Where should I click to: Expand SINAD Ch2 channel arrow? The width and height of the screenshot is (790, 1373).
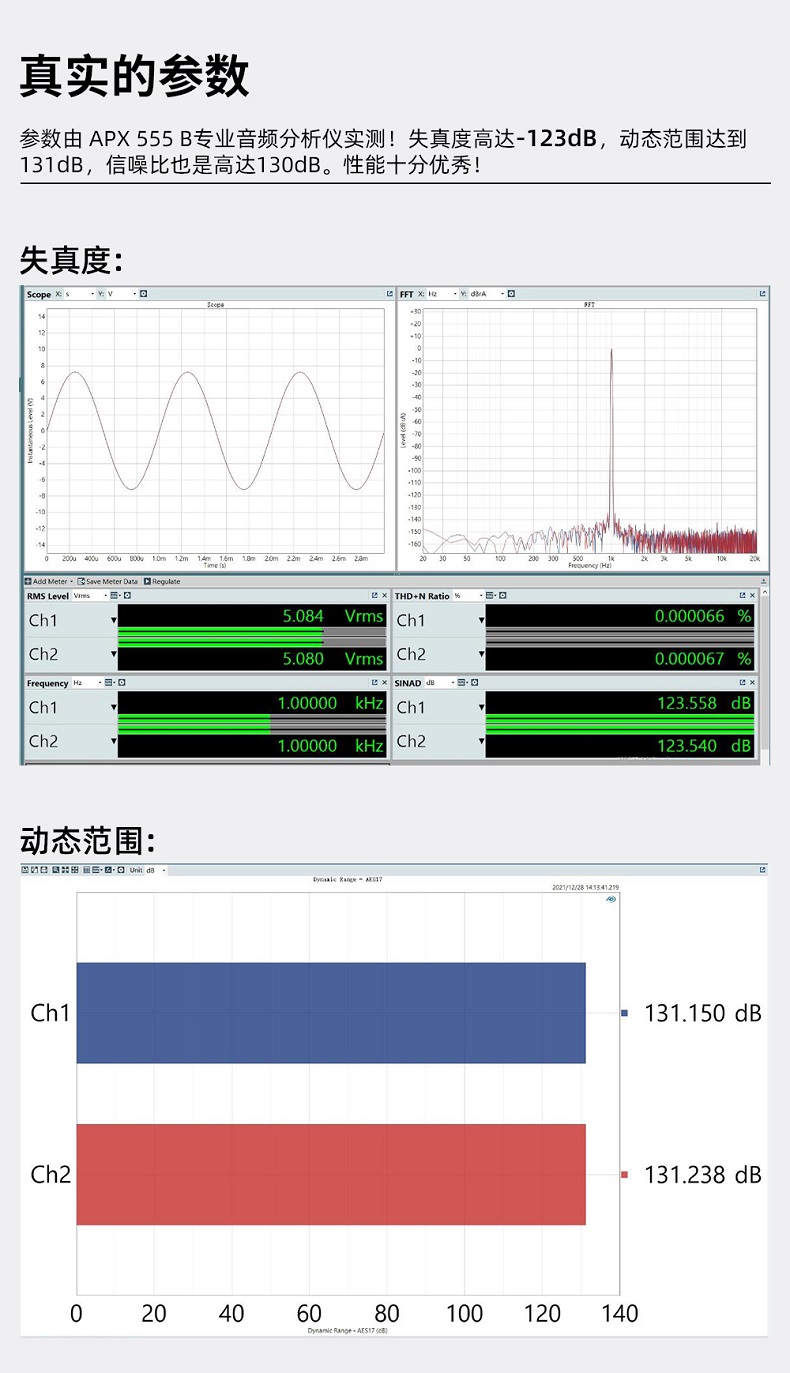[481, 742]
